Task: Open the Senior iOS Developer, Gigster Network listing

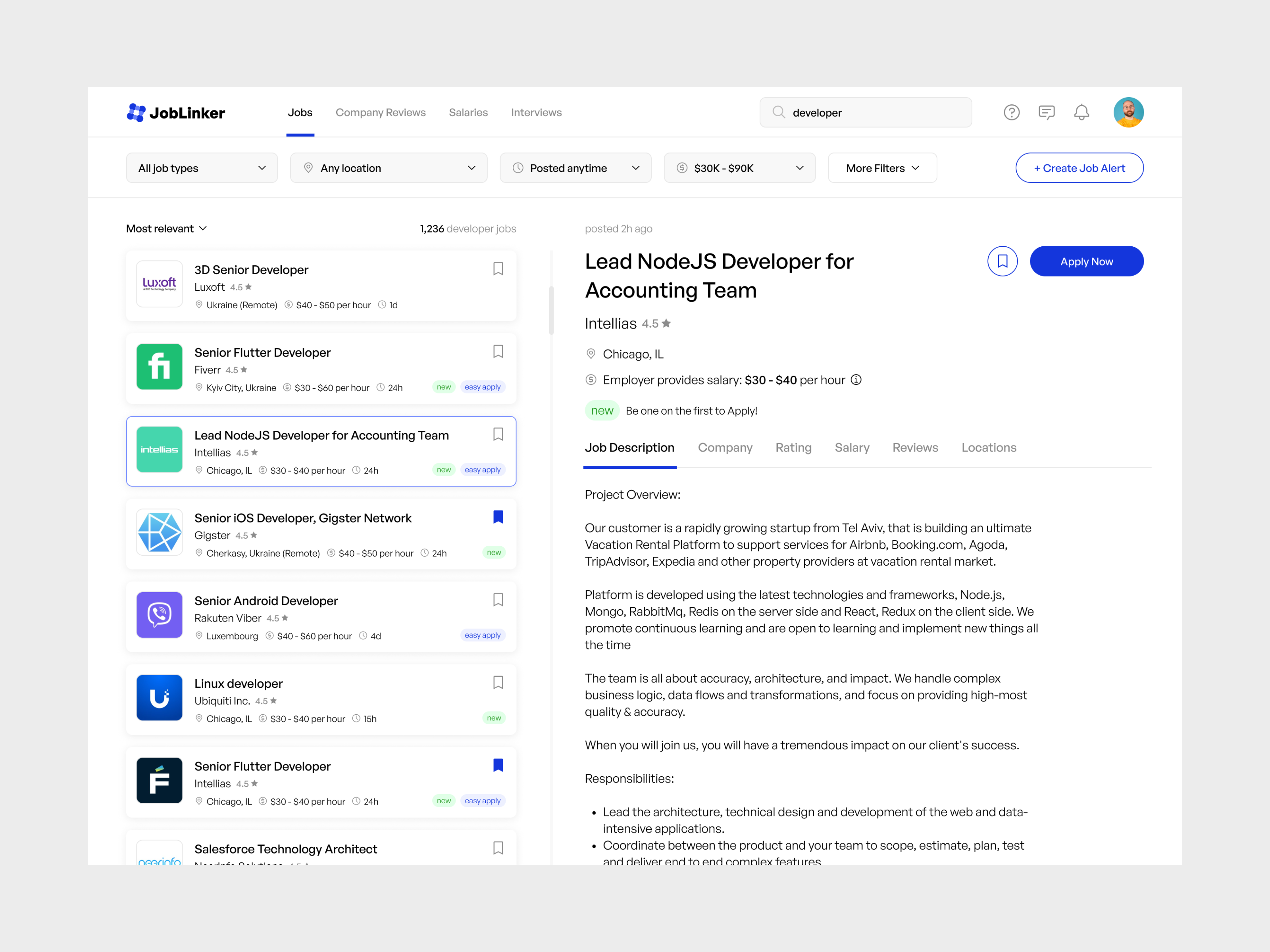Action: 321,534
